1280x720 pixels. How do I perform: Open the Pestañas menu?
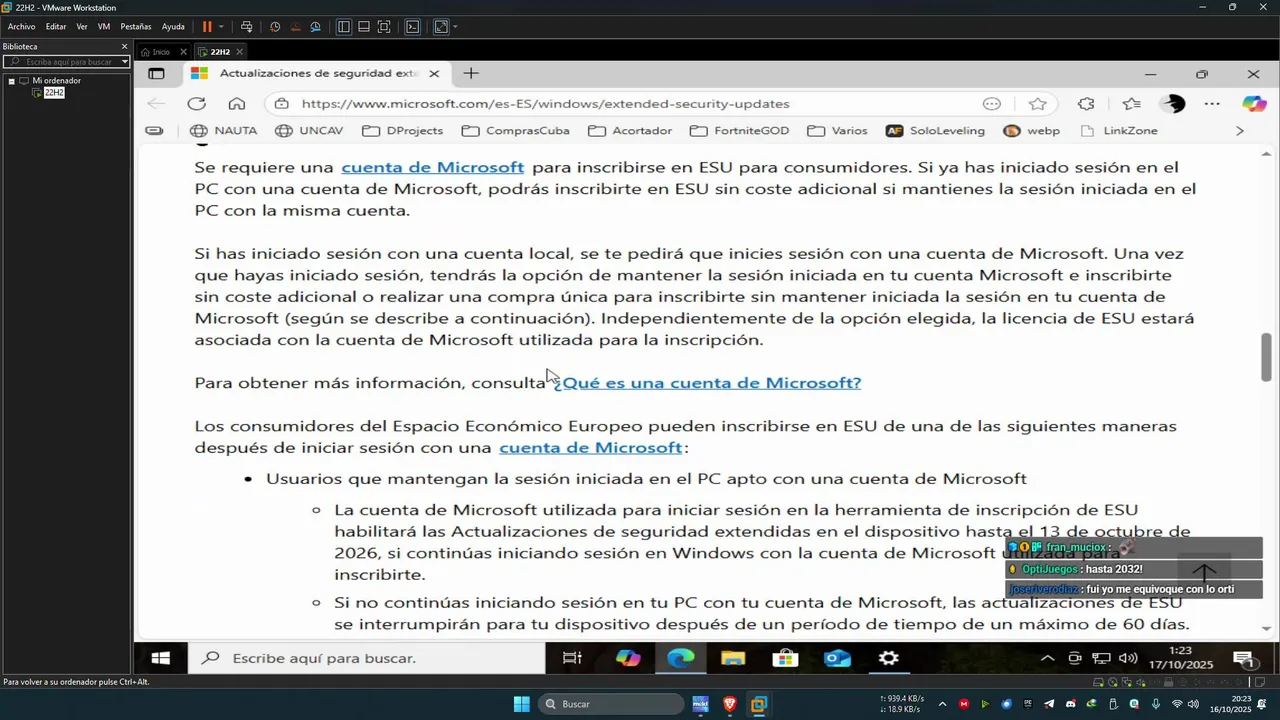pyautogui.click(x=136, y=27)
